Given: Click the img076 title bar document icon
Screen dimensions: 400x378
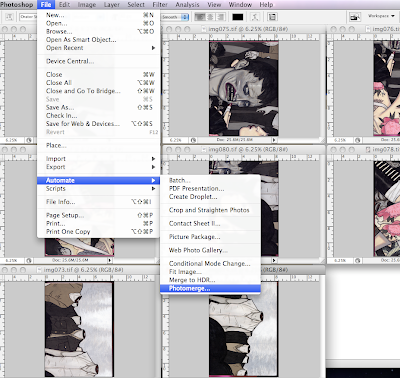Looking at the screenshot, I should pos(368,29).
